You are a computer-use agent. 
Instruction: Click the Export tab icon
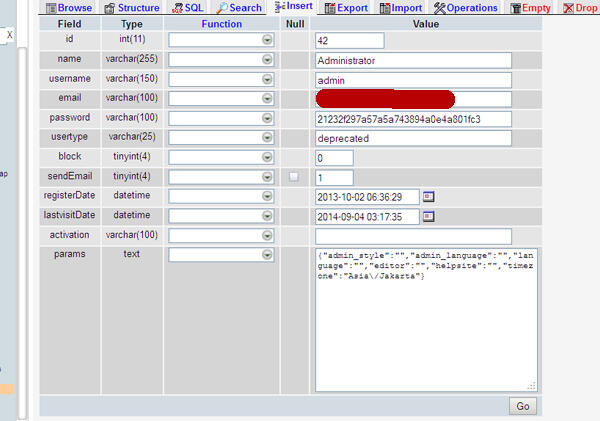[x=330, y=8]
